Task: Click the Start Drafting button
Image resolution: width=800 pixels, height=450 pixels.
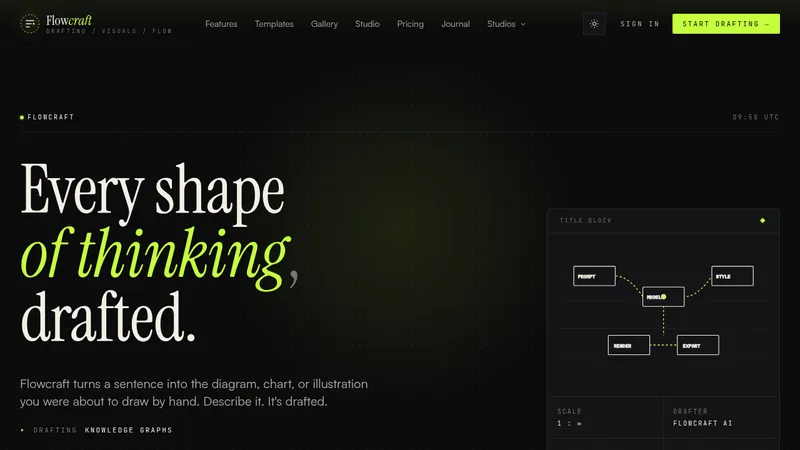Action: pos(726,24)
